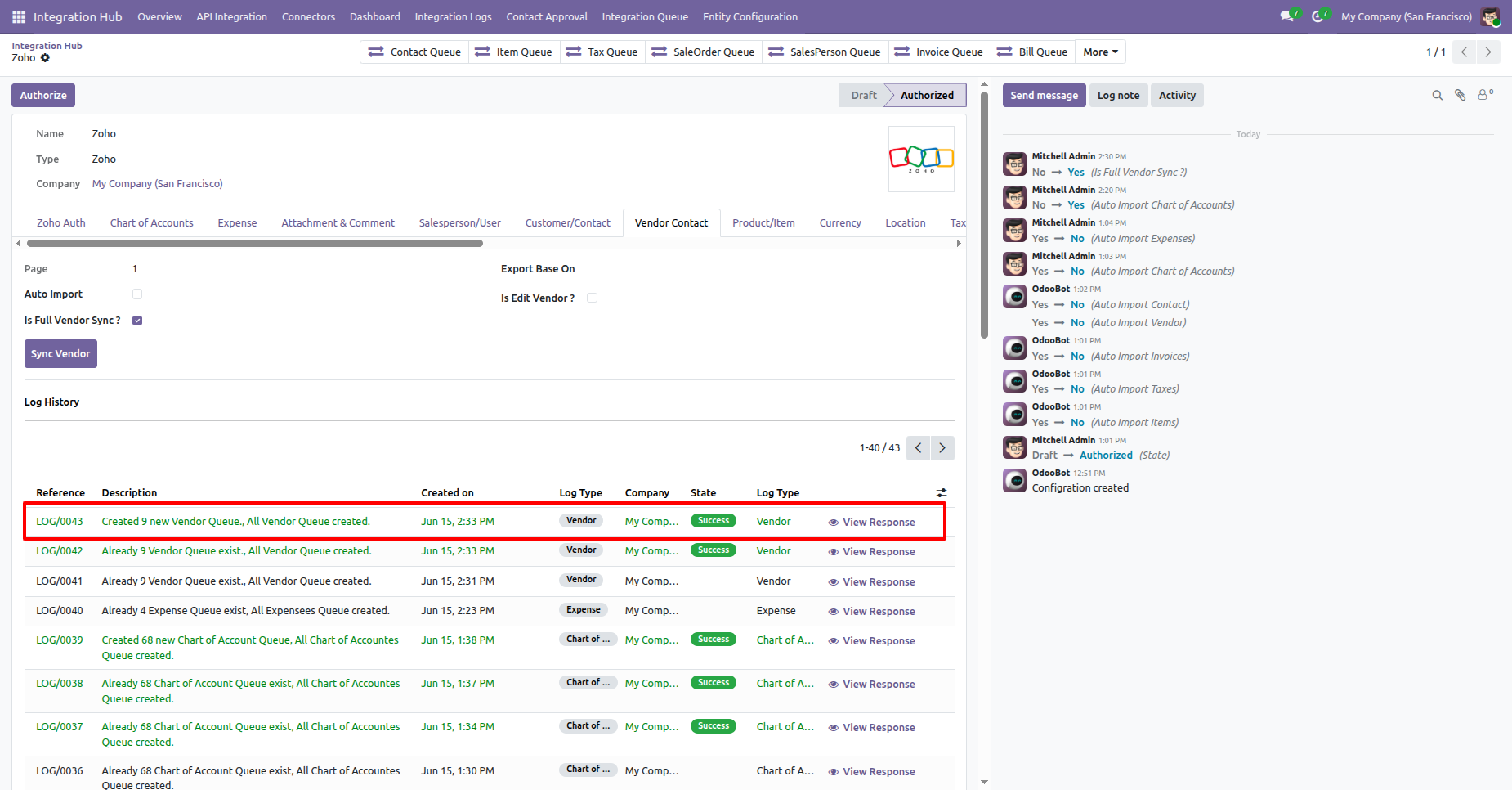The image size is (1512, 790).
Task: Open the API Integration menu
Action: click(x=232, y=16)
